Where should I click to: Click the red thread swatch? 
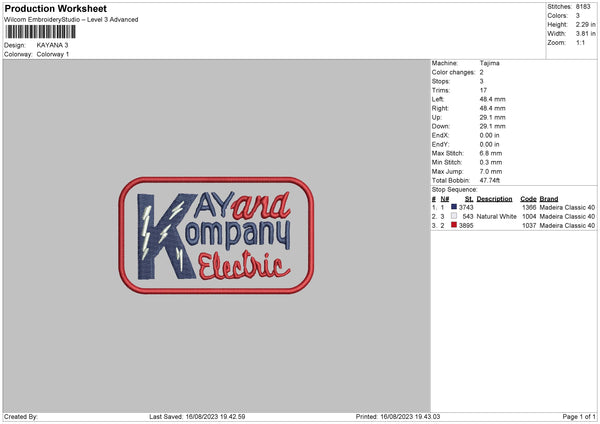pyautogui.click(x=454, y=225)
